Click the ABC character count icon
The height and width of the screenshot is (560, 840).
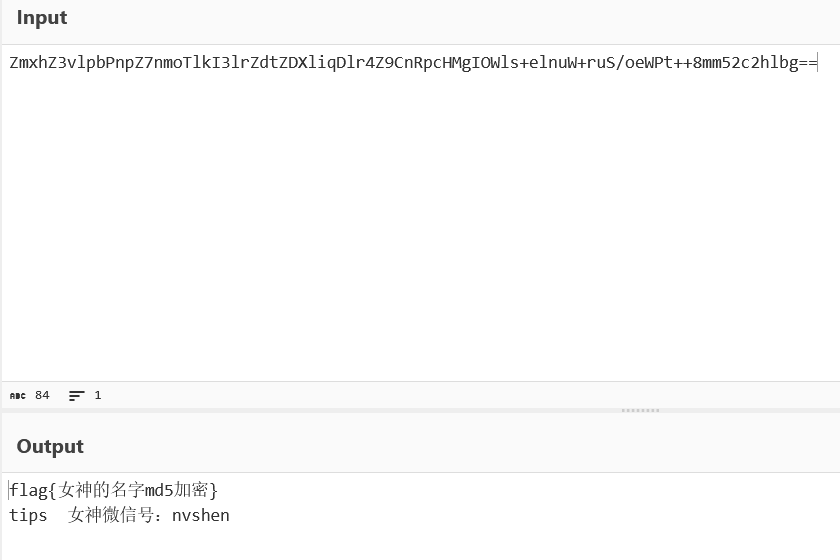click(x=17, y=396)
